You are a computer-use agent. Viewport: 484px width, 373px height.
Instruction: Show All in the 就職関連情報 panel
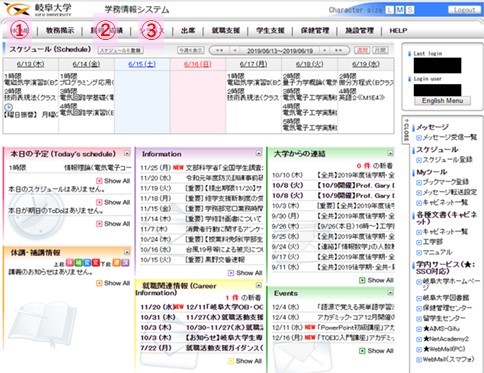pos(245,361)
